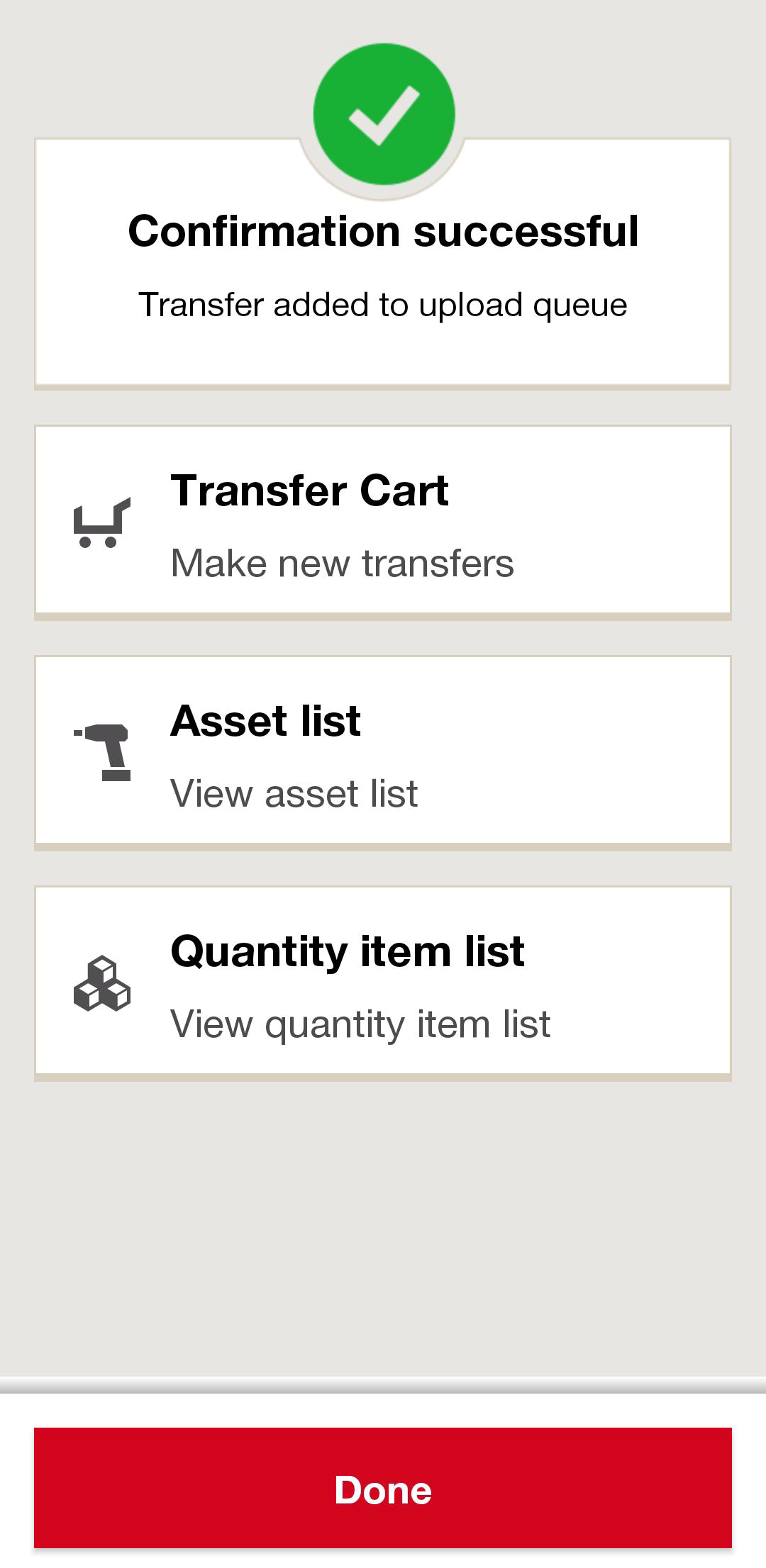Image resolution: width=766 pixels, height=1568 pixels.
Task: Open the Asset list card
Action: click(x=383, y=752)
